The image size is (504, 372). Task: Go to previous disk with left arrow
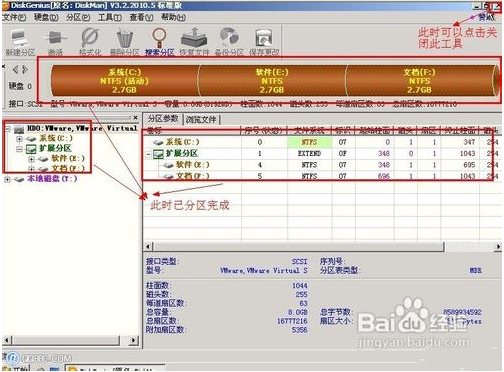coord(15,70)
